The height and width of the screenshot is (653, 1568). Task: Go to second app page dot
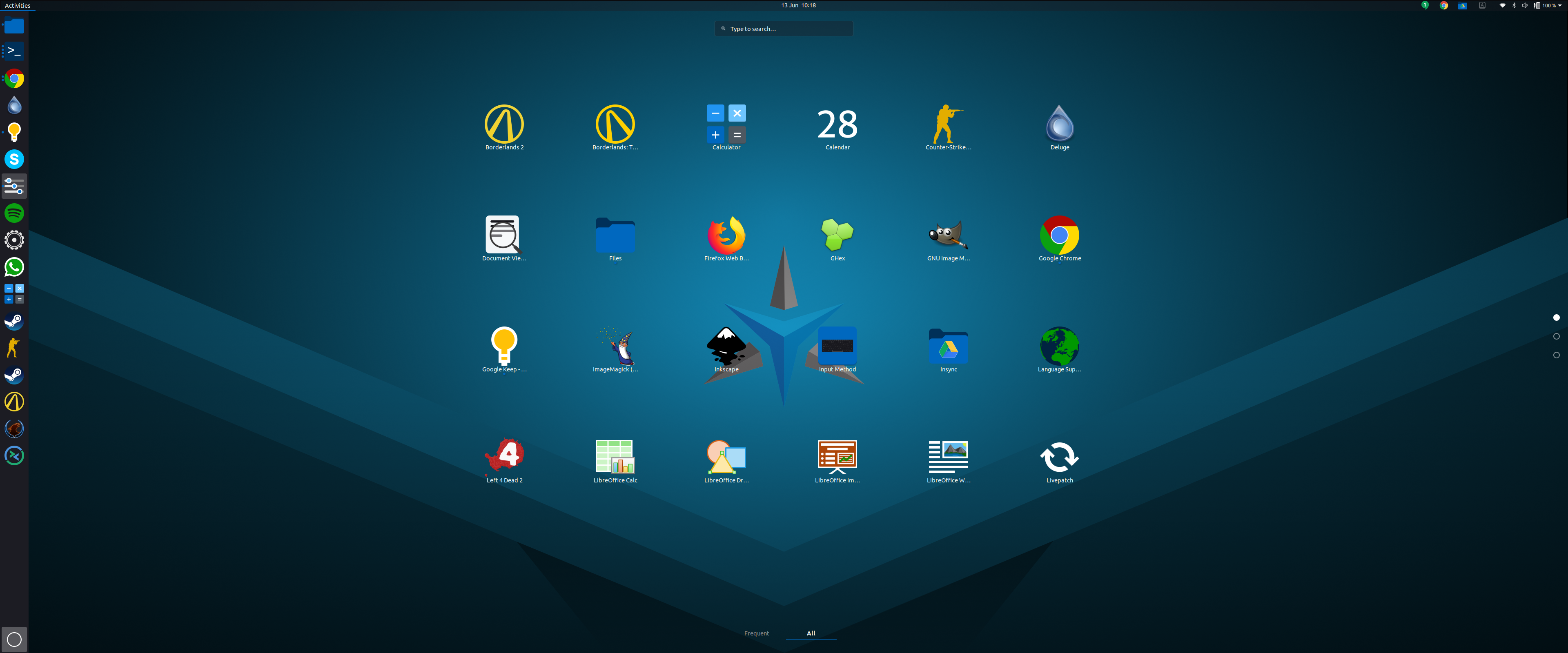click(1556, 336)
